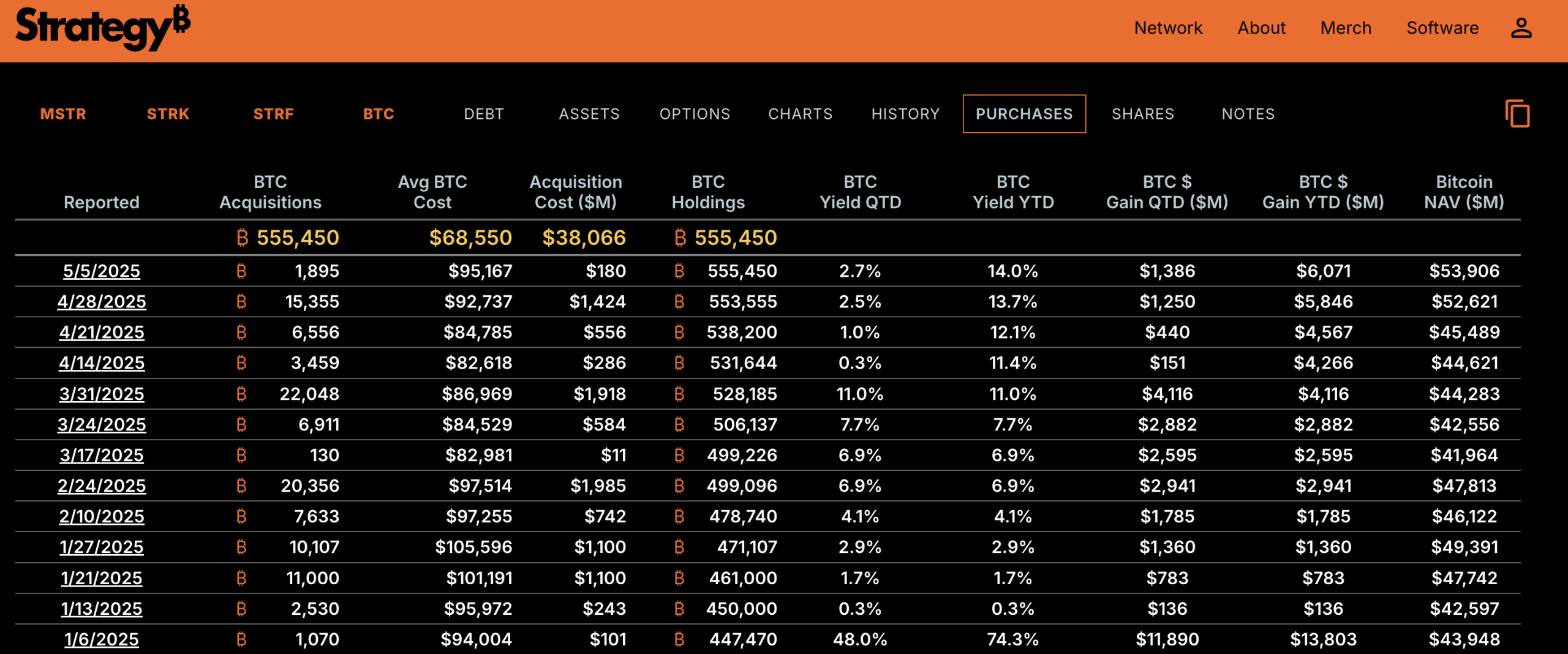Switch to the MSTR tab
The width and height of the screenshot is (1568, 654).
point(63,114)
